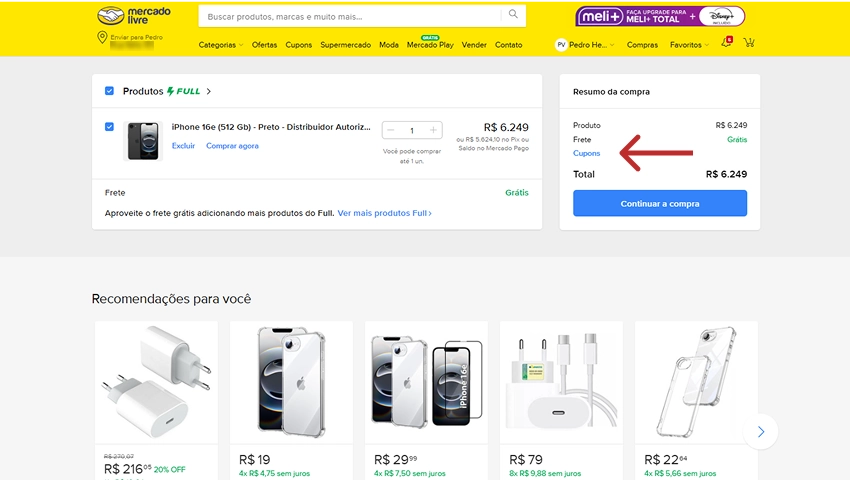Decrease iPhone quantity with minus button

coord(391,130)
